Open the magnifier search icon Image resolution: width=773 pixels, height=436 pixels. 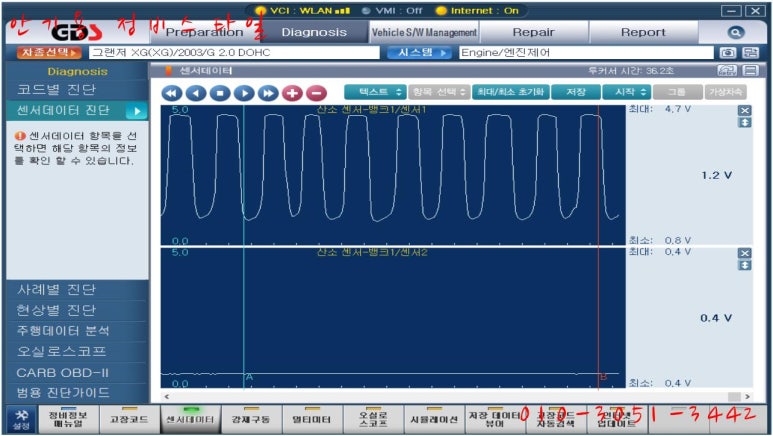tap(735, 33)
